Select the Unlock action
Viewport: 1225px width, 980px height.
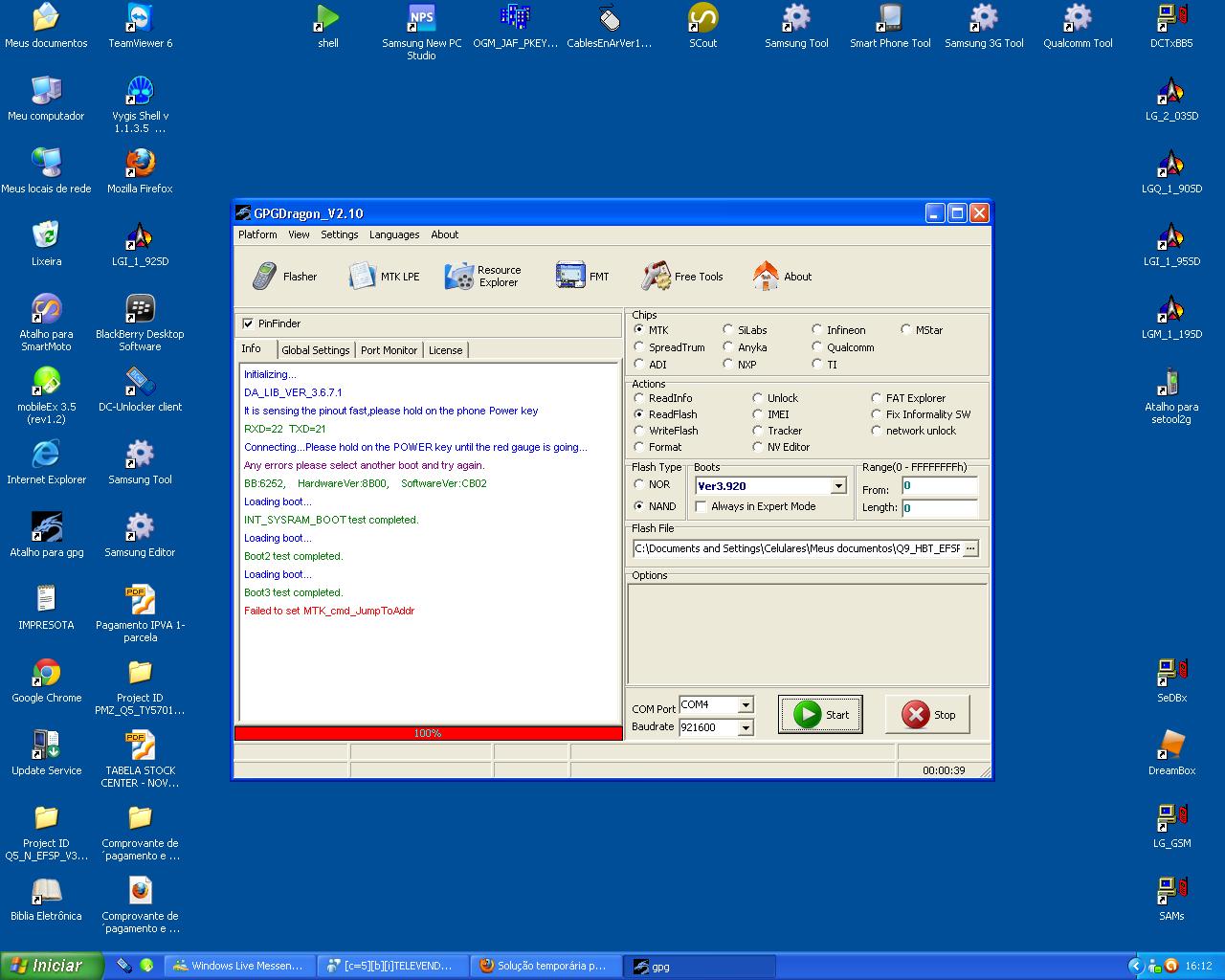pyautogui.click(x=758, y=398)
